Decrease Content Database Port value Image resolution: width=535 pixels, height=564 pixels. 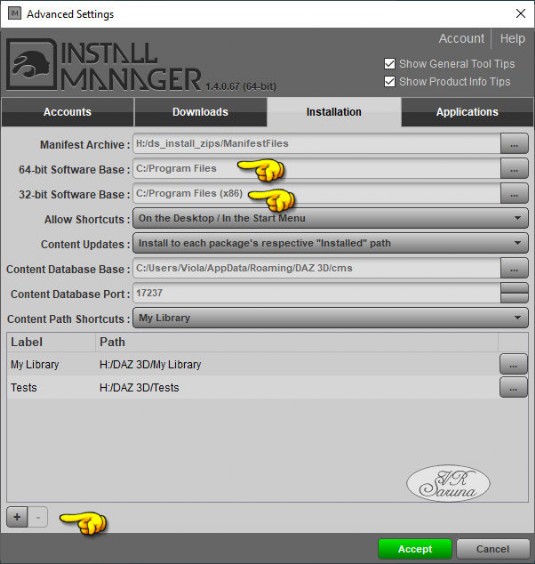click(x=514, y=298)
